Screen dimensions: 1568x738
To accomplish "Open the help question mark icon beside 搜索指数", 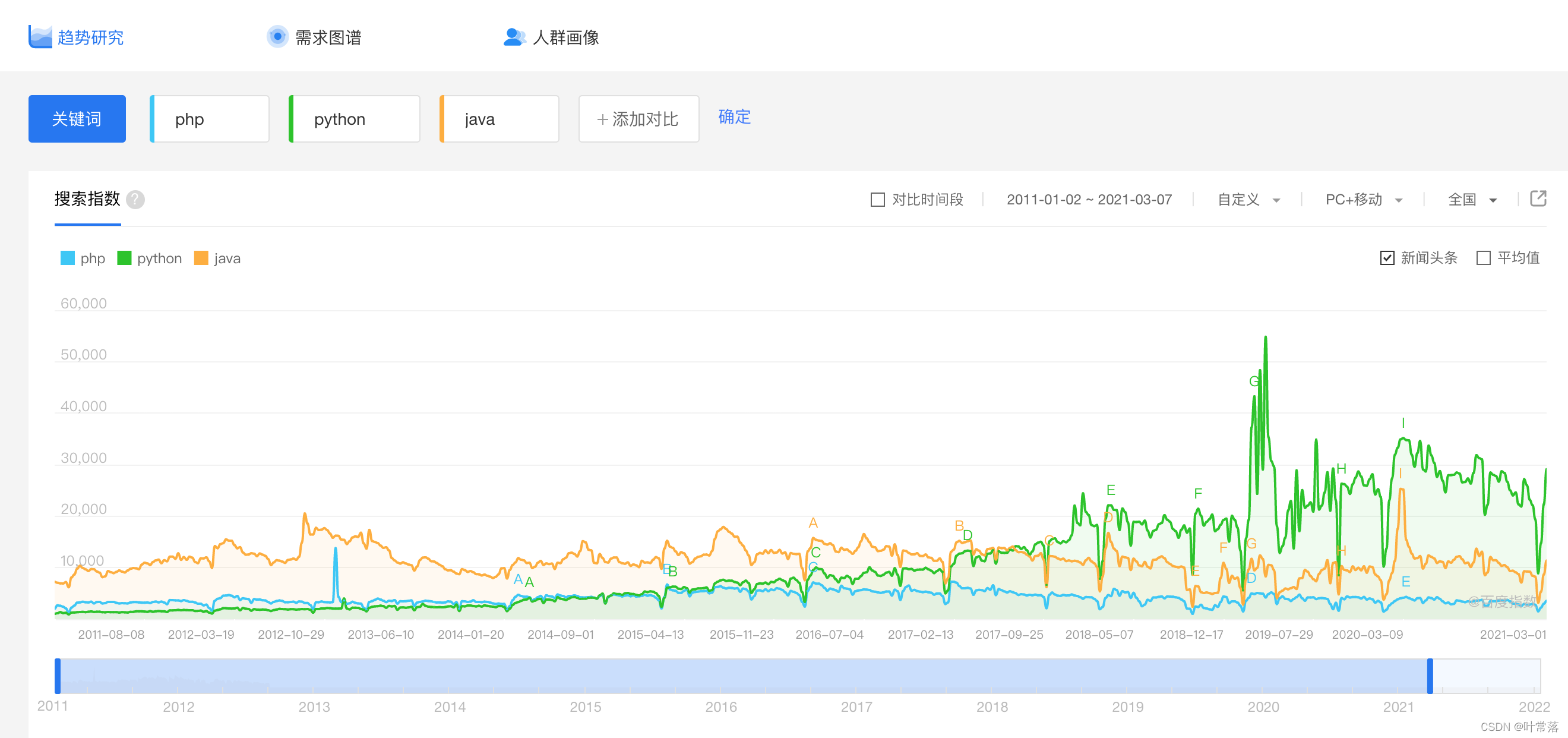I will pos(135,200).
